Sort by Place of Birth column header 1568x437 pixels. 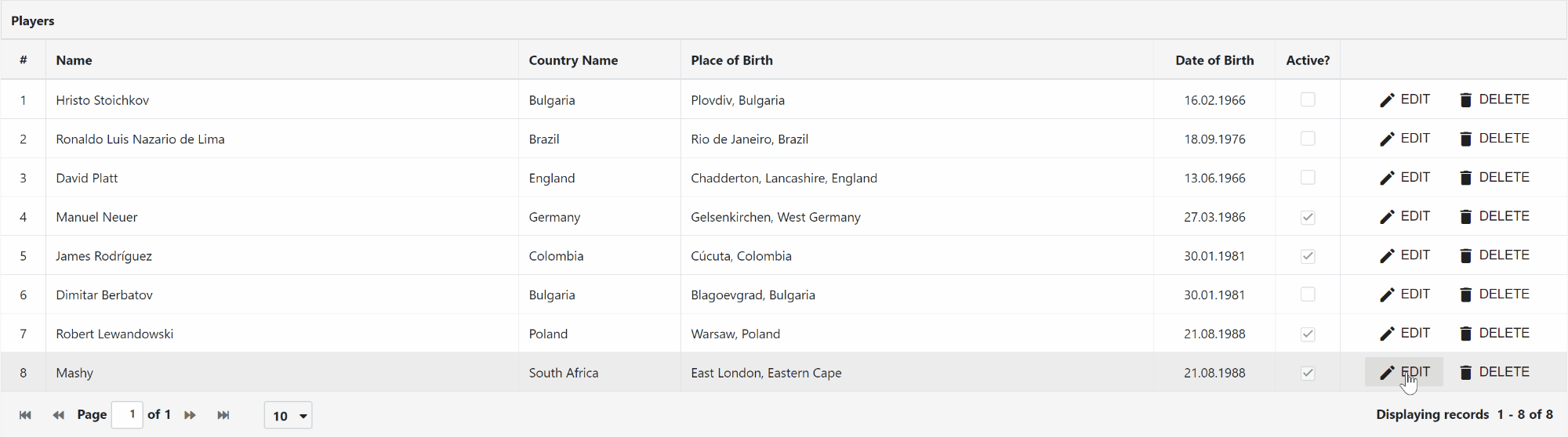(x=731, y=60)
